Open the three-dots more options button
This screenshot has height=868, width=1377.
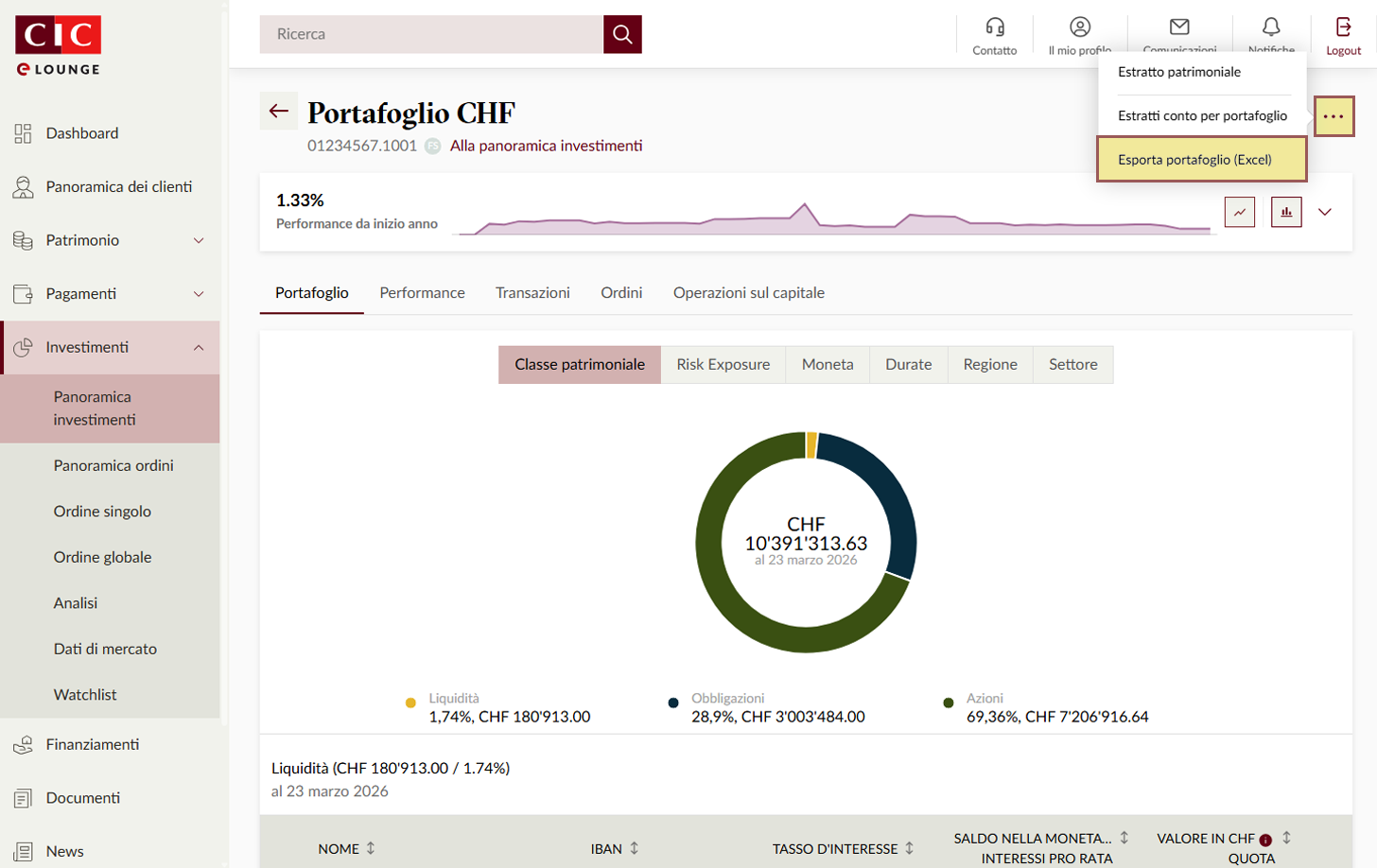point(1333,116)
